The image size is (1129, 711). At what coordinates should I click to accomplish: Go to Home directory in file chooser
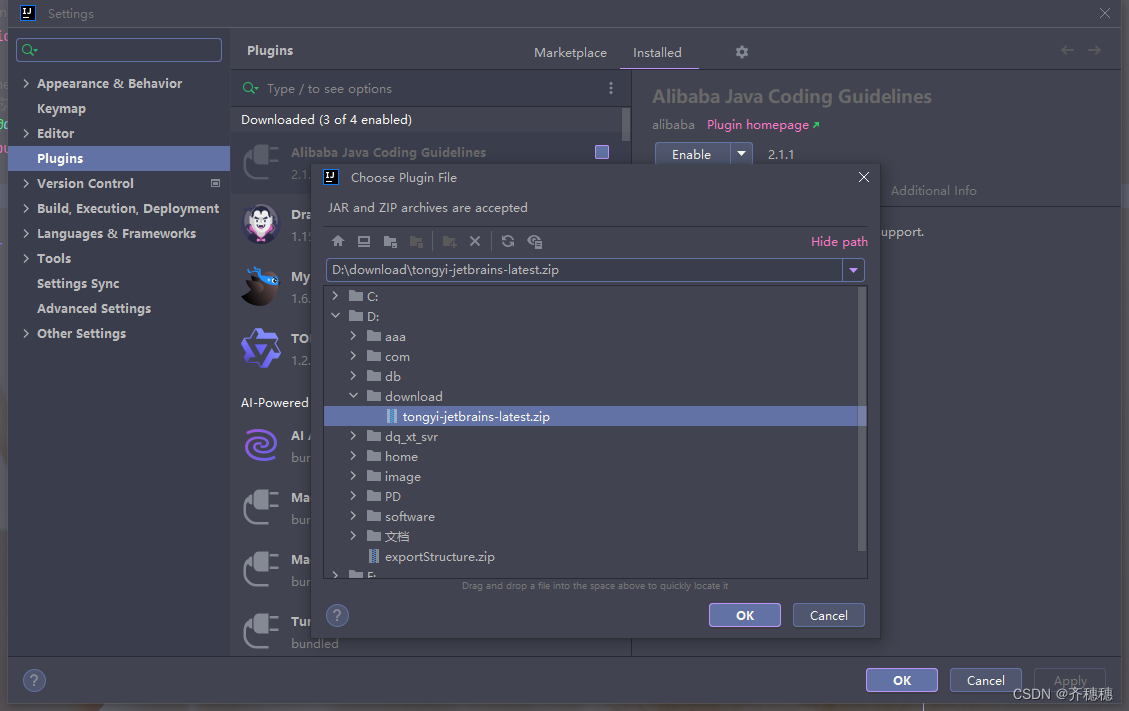coord(338,241)
